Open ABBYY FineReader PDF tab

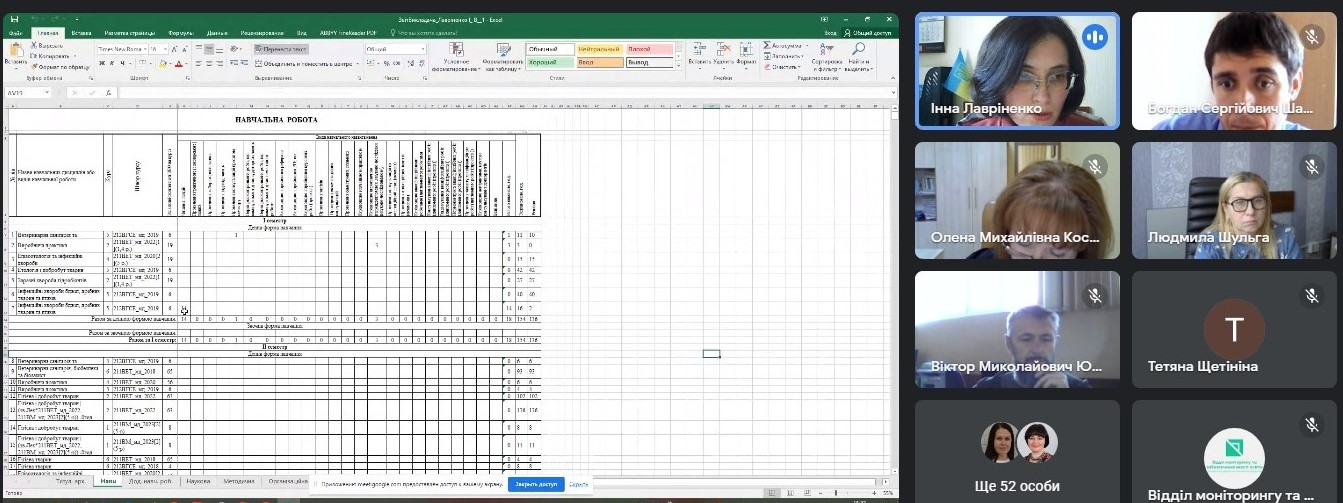(x=348, y=33)
